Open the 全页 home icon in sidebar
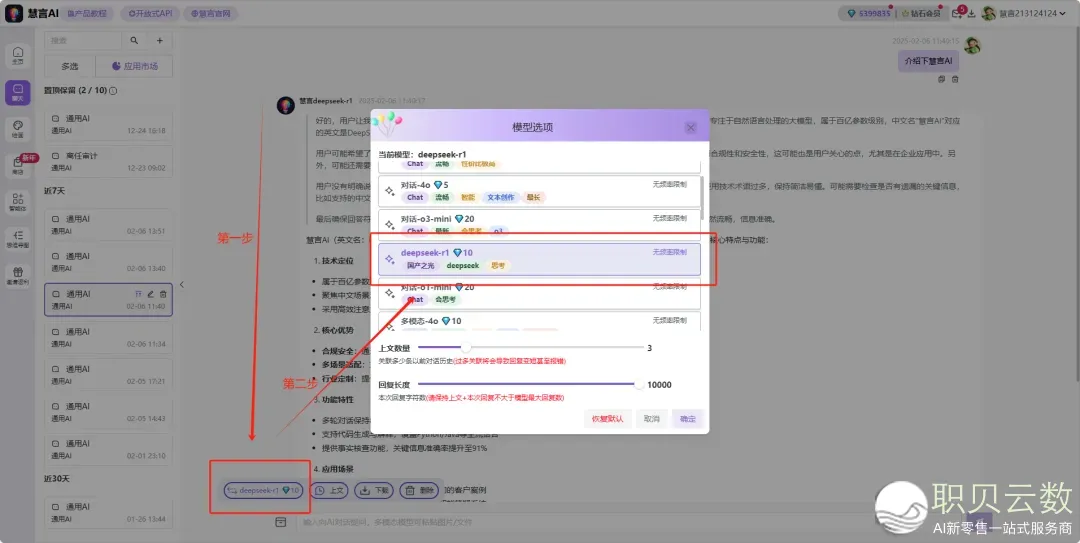This screenshot has height=543, width=1080. [x=18, y=56]
